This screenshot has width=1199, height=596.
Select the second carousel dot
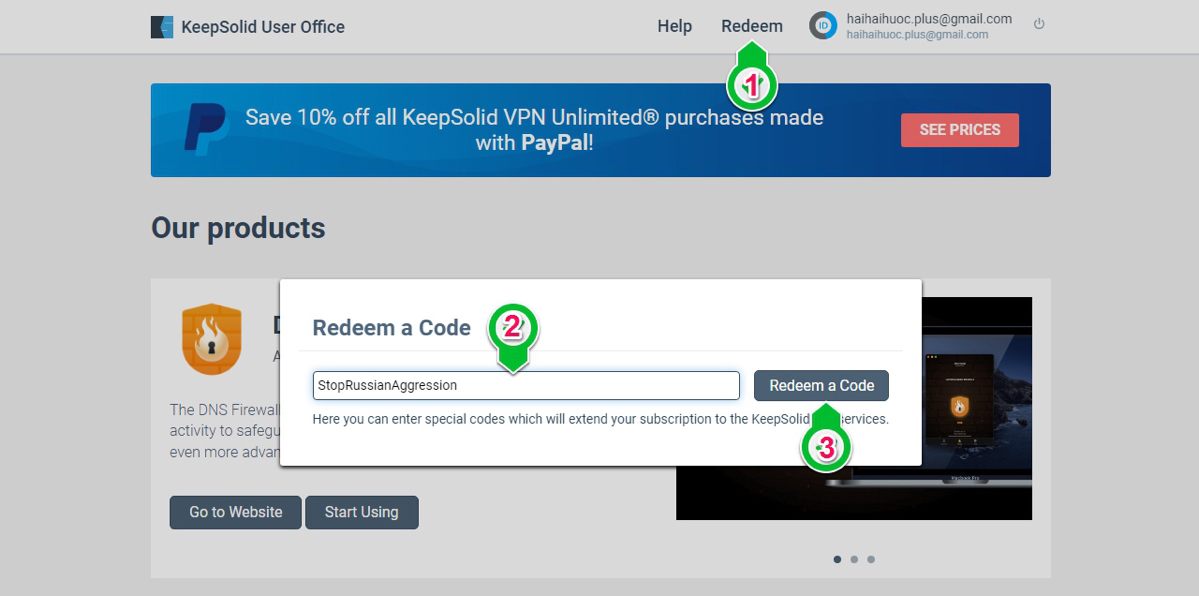tap(854, 559)
